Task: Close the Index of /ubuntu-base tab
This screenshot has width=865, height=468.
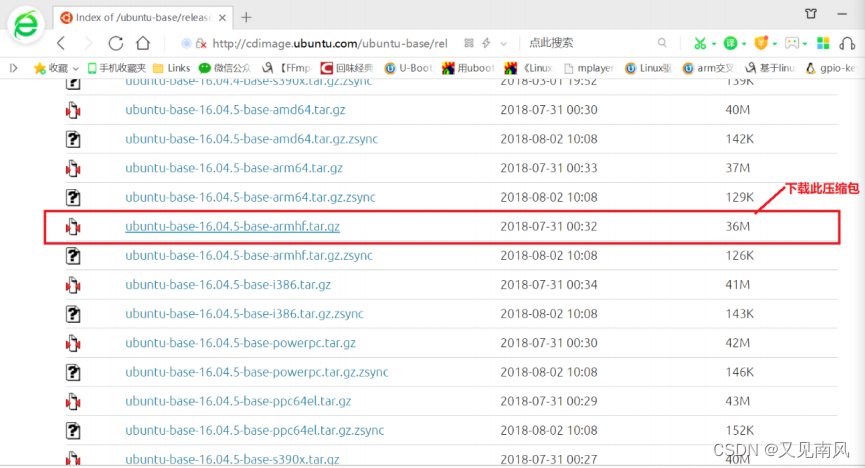Action: pos(222,18)
